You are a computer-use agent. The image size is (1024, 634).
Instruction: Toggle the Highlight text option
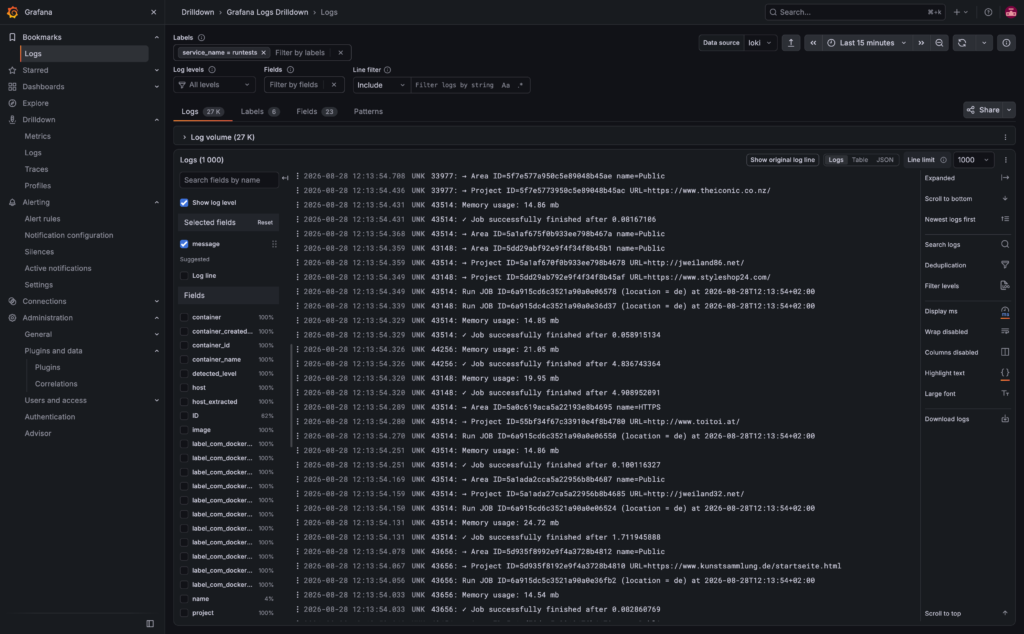point(1004,373)
